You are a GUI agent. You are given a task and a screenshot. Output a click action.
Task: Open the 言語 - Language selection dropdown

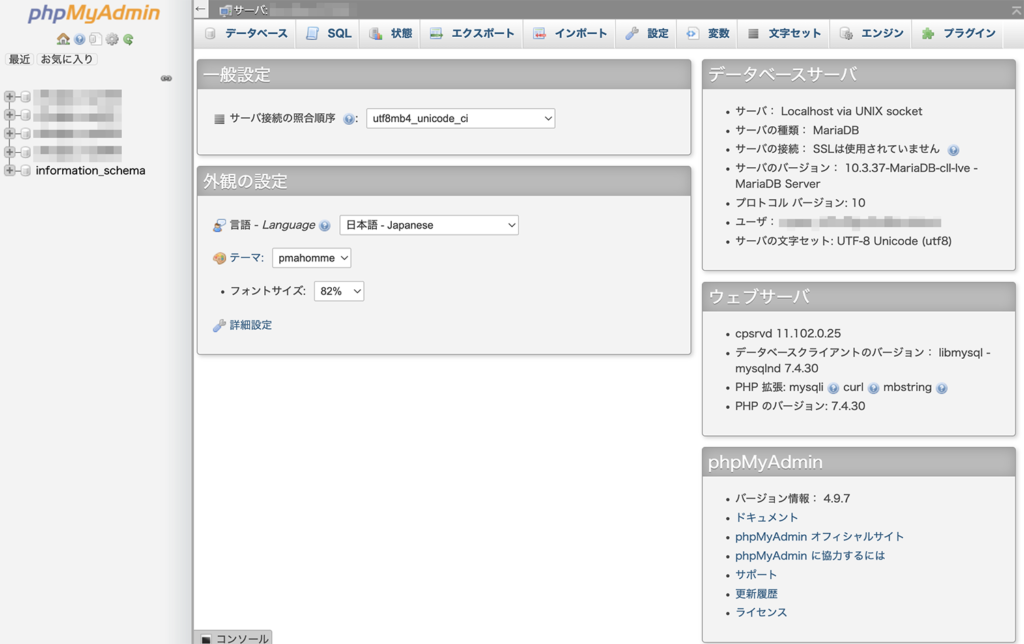tap(428, 225)
